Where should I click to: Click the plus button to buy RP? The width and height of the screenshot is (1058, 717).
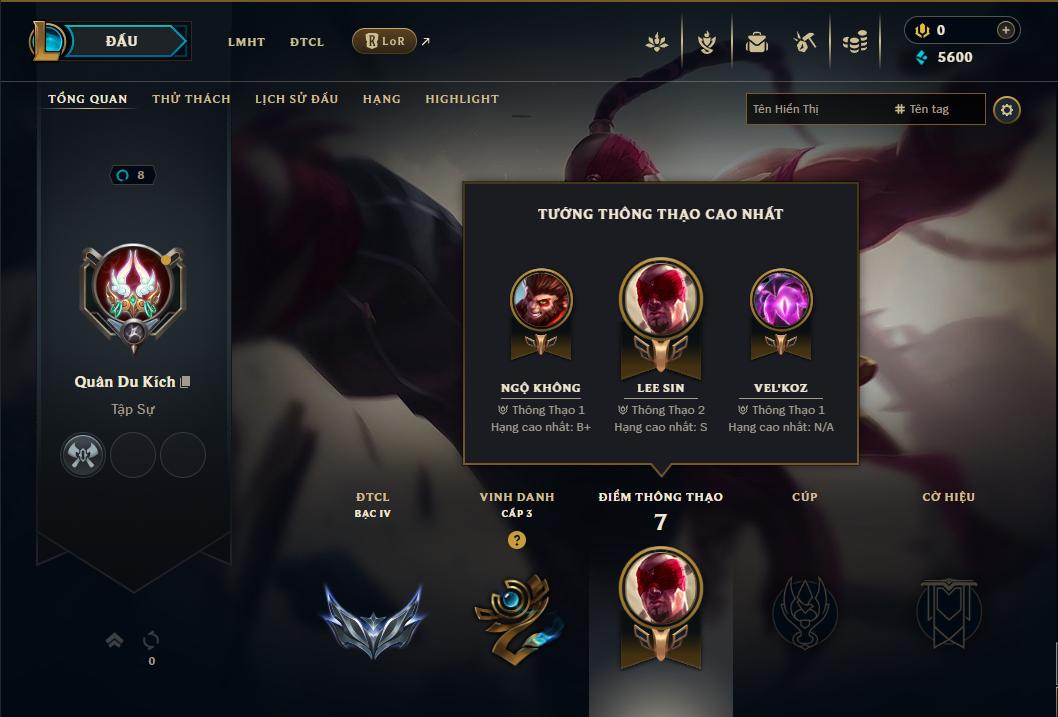click(x=1005, y=30)
